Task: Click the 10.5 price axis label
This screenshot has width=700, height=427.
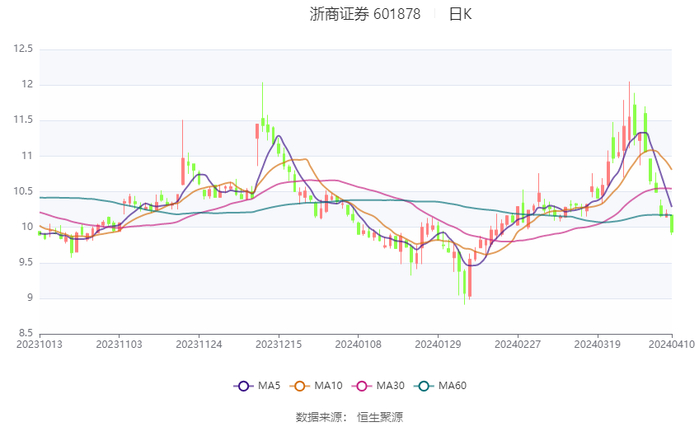Action: tap(22, 191)
